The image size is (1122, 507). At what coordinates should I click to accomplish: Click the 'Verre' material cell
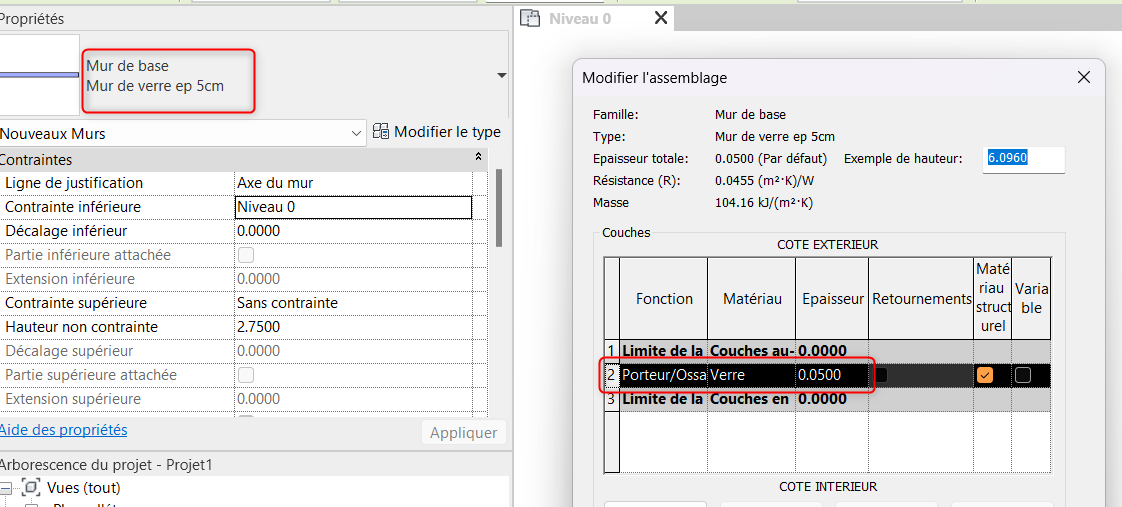[751, 375]
